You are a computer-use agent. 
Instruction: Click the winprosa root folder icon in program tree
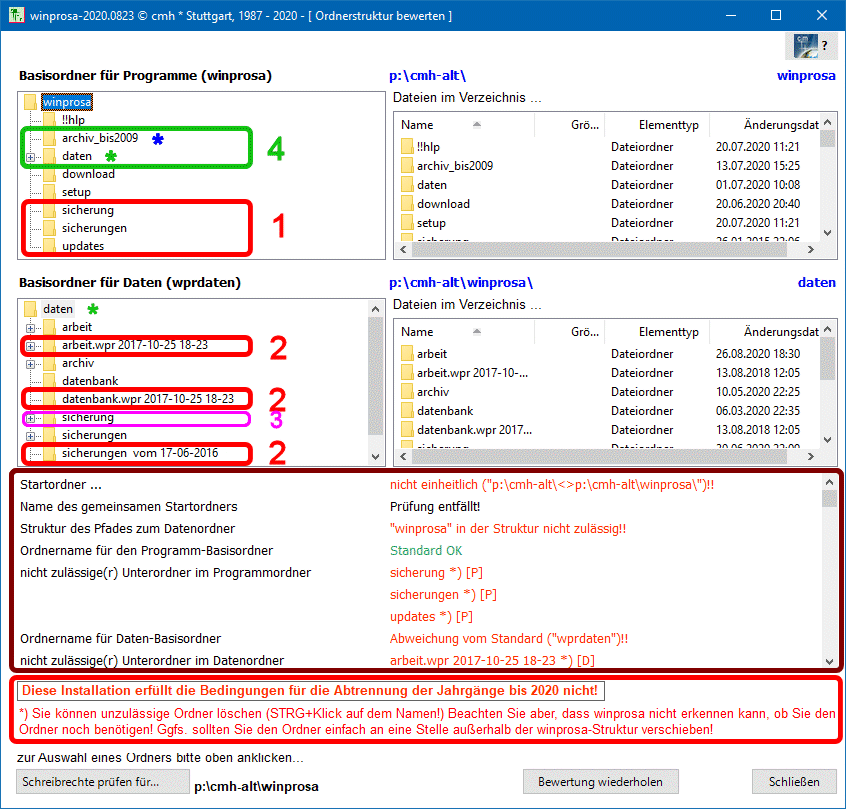31,102
